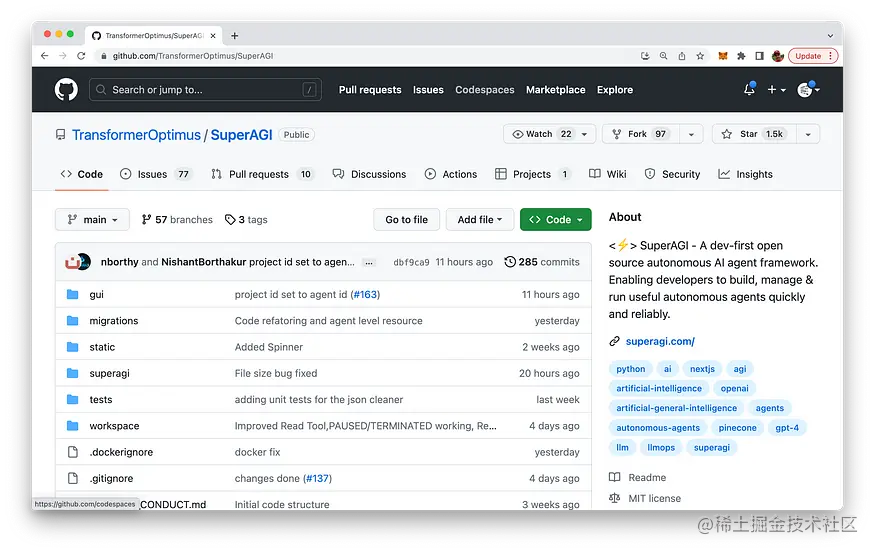Expand the commit message ellipsis

(x=369, y=262)
